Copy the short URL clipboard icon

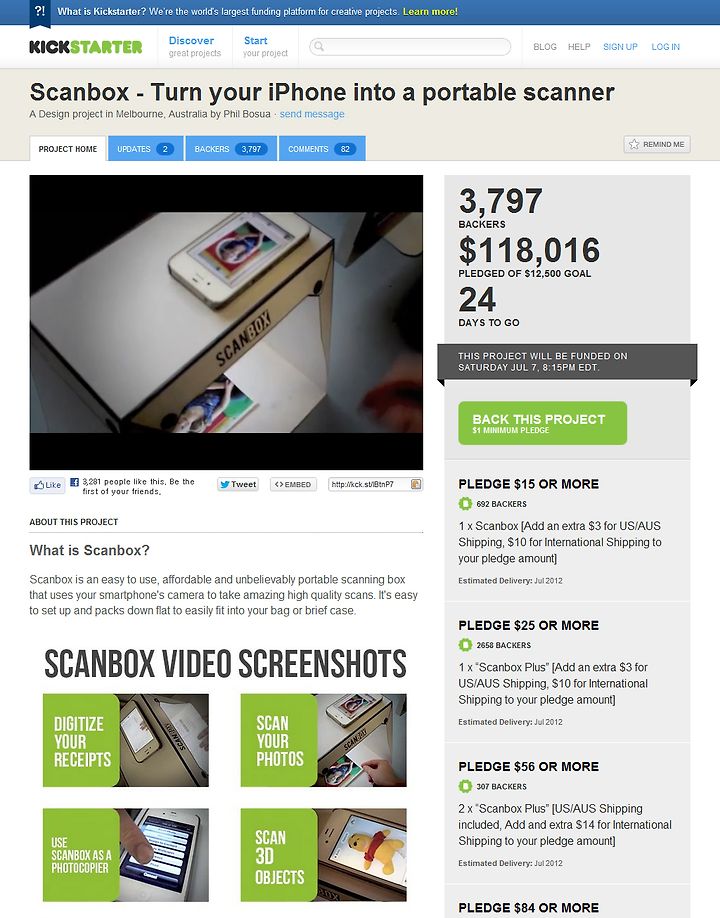pos(416,484)
